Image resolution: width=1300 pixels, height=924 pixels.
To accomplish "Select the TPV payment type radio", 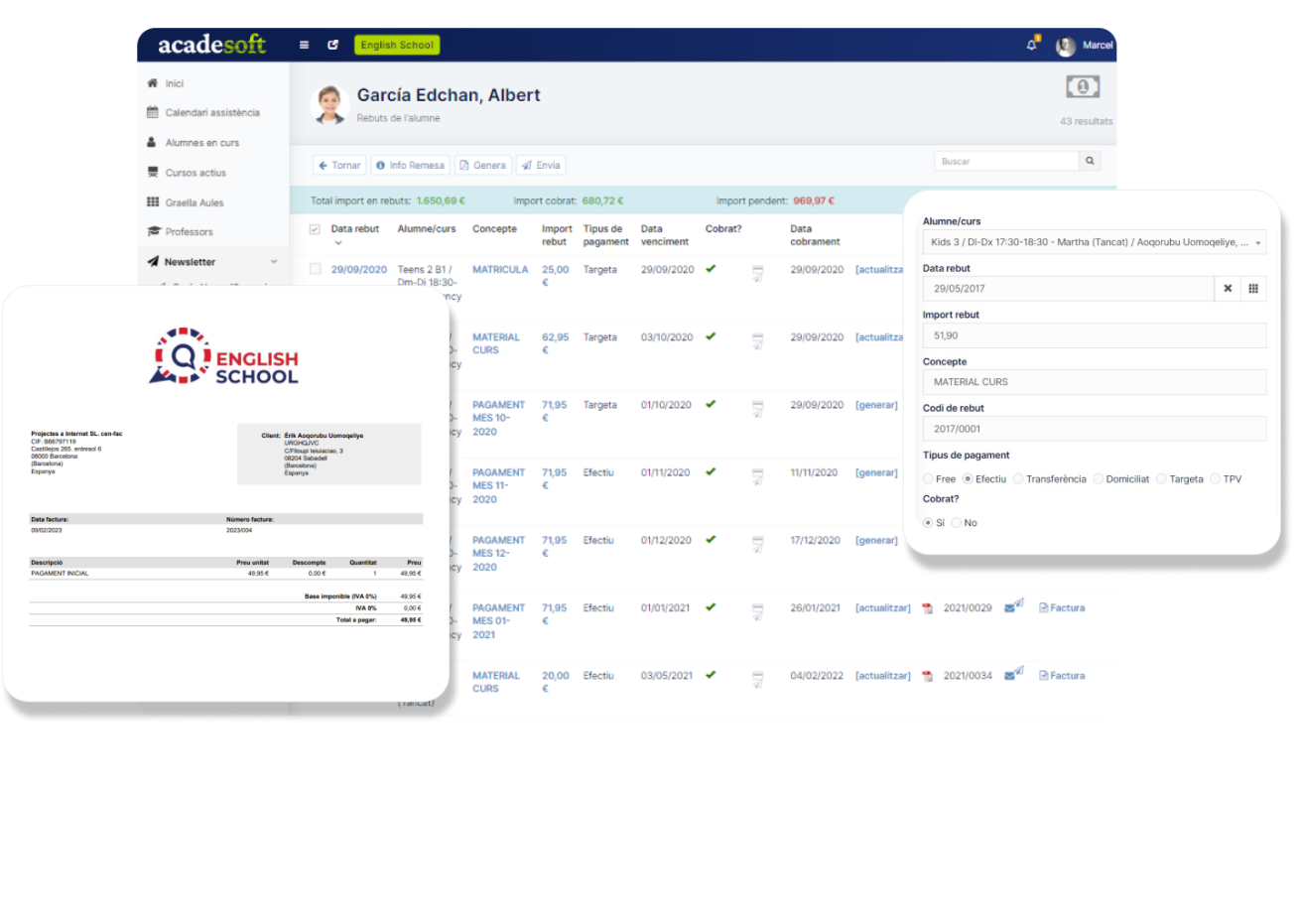I will 1215,479.
